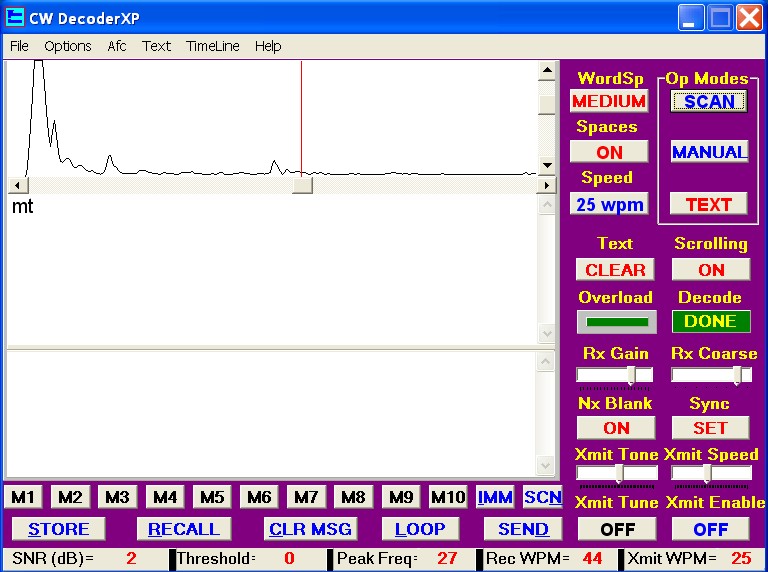Toggle the Spaces ON button

(x=609, y=152)
